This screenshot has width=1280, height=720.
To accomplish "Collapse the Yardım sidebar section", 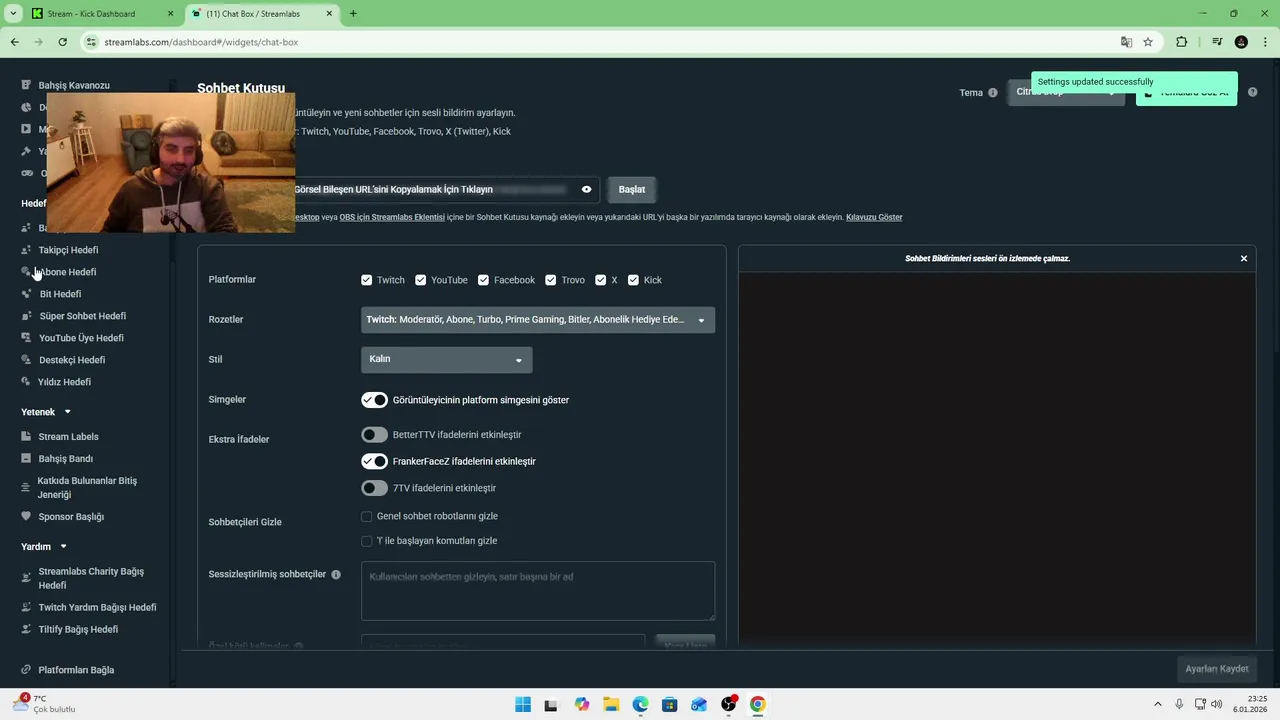I will pyautogui.click(x=63, y=547).
